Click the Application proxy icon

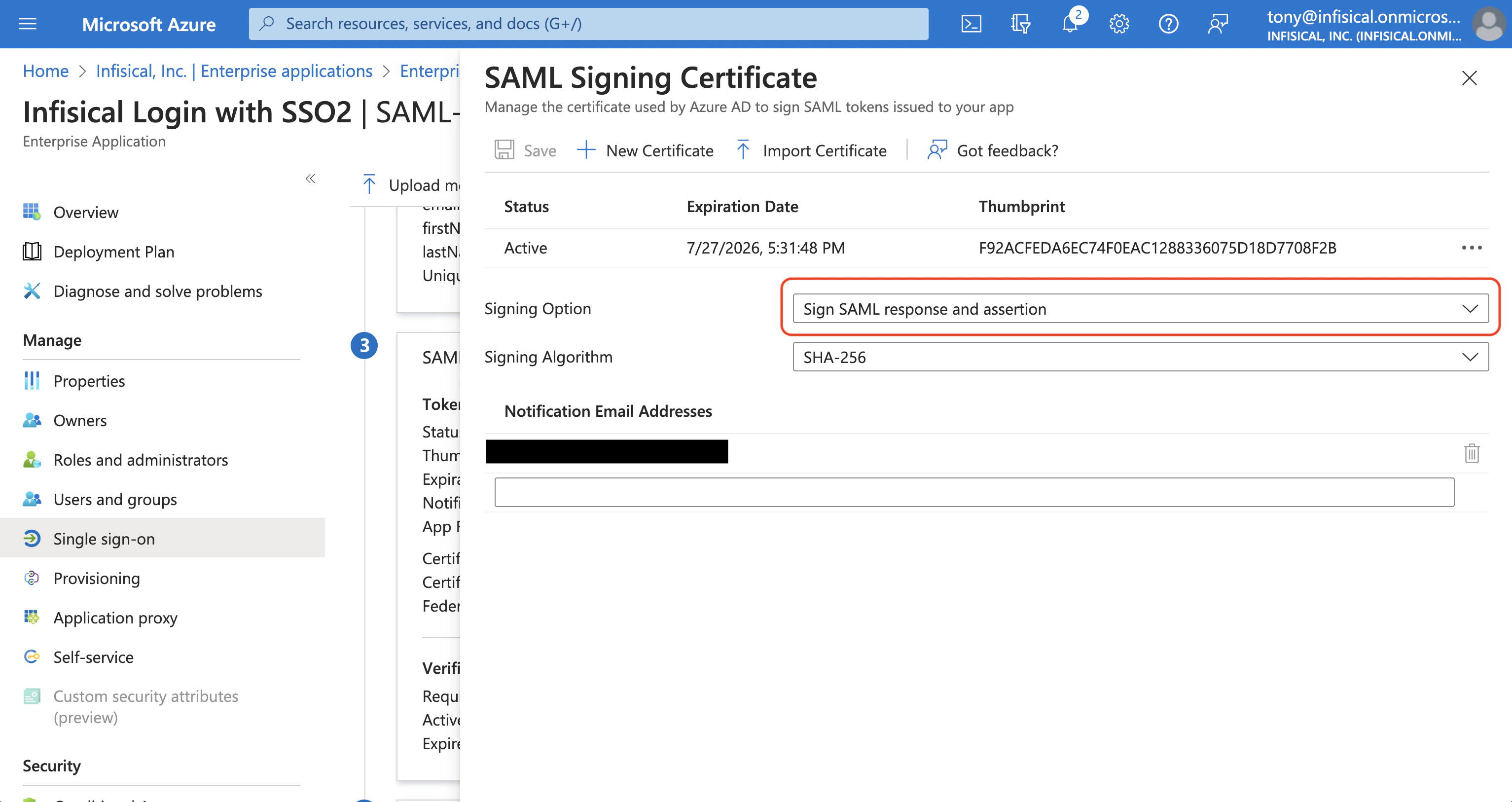point(32,617)
